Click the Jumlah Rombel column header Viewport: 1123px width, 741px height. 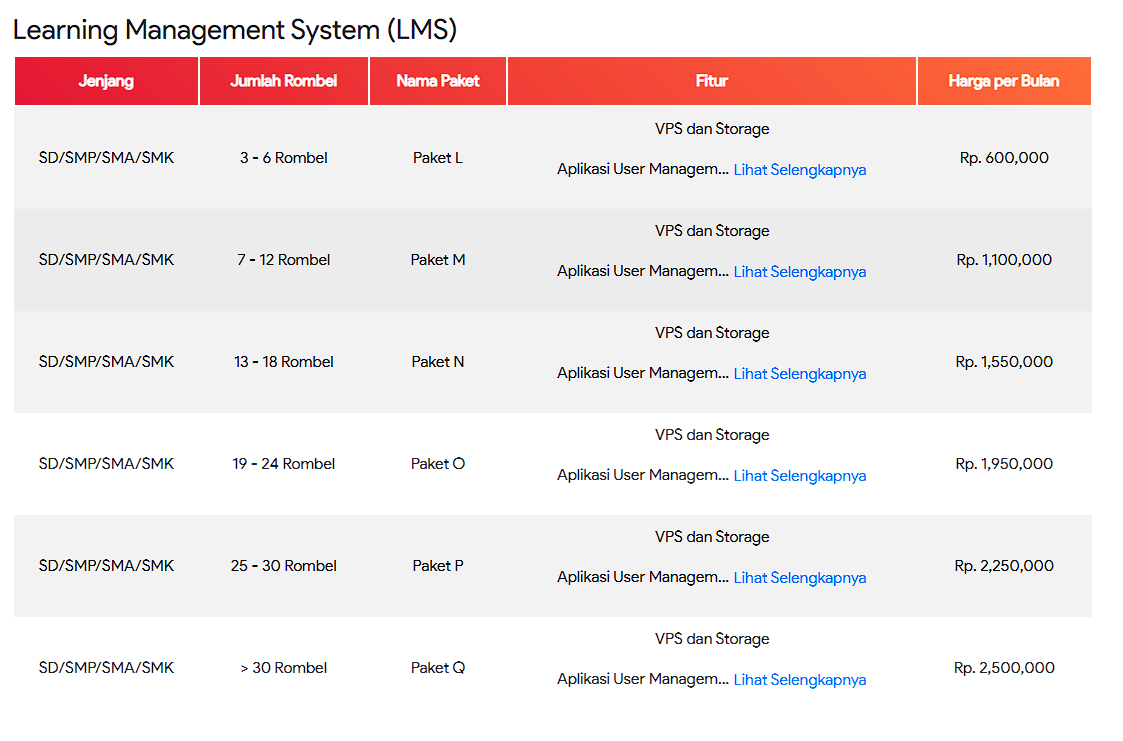(283, 81)
